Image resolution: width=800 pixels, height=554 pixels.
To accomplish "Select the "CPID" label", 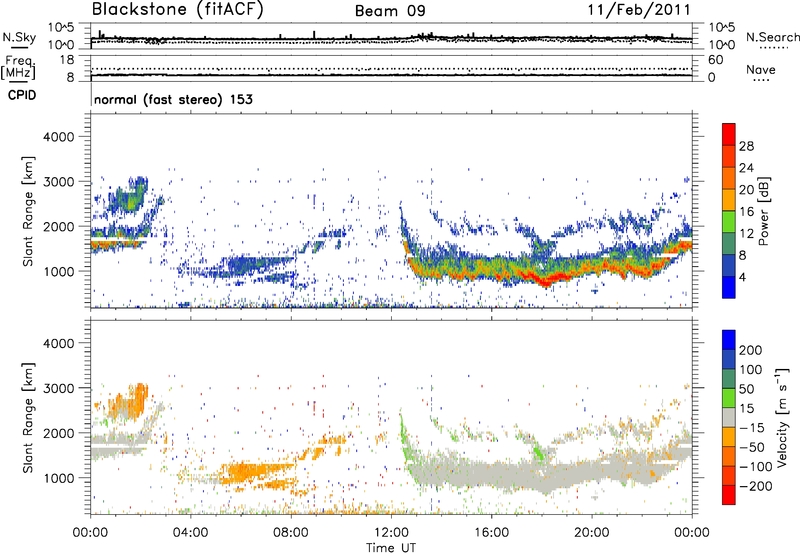I will point(22,95).
